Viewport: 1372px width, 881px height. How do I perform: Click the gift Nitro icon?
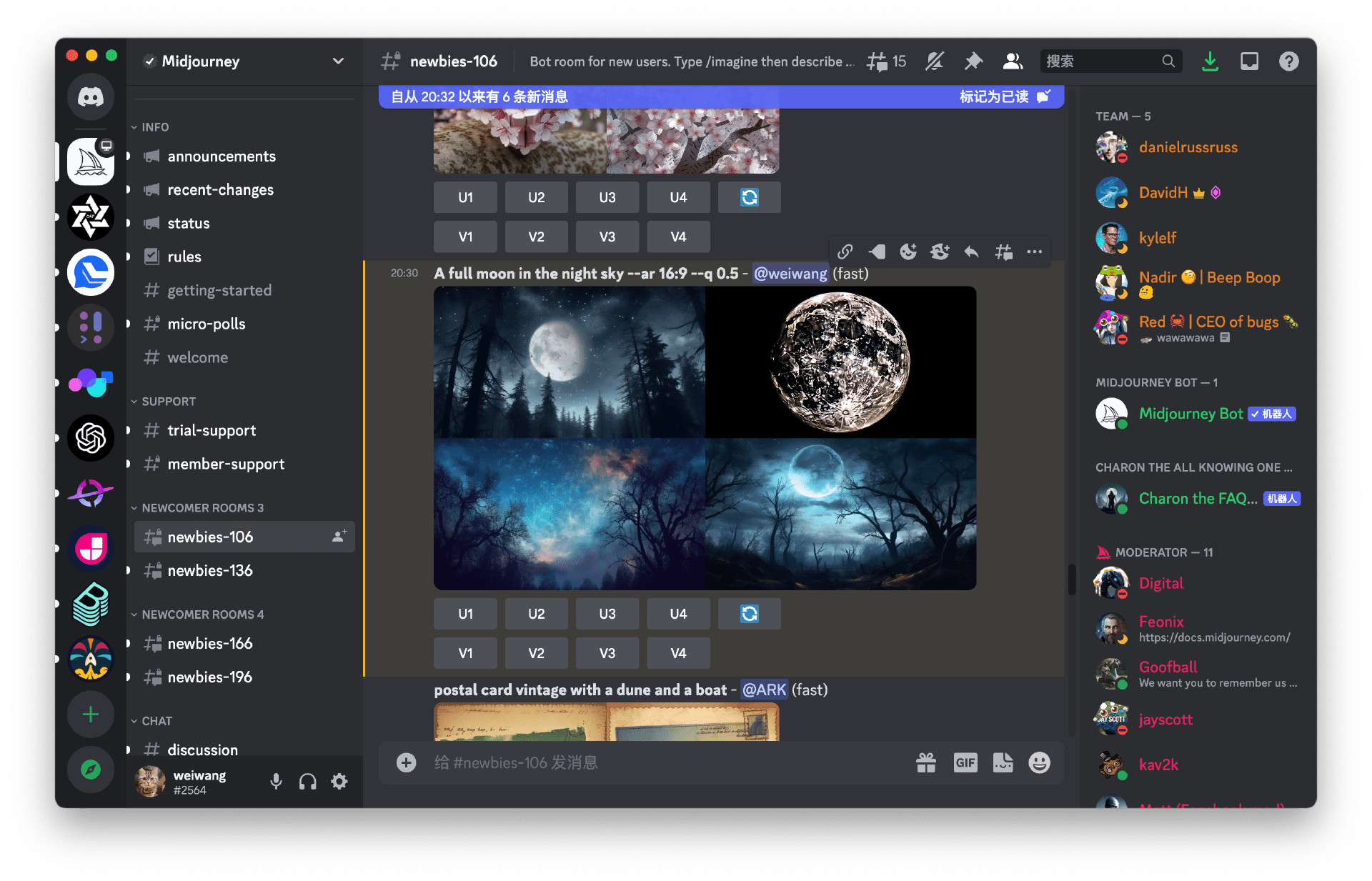[x=926, y=762]
